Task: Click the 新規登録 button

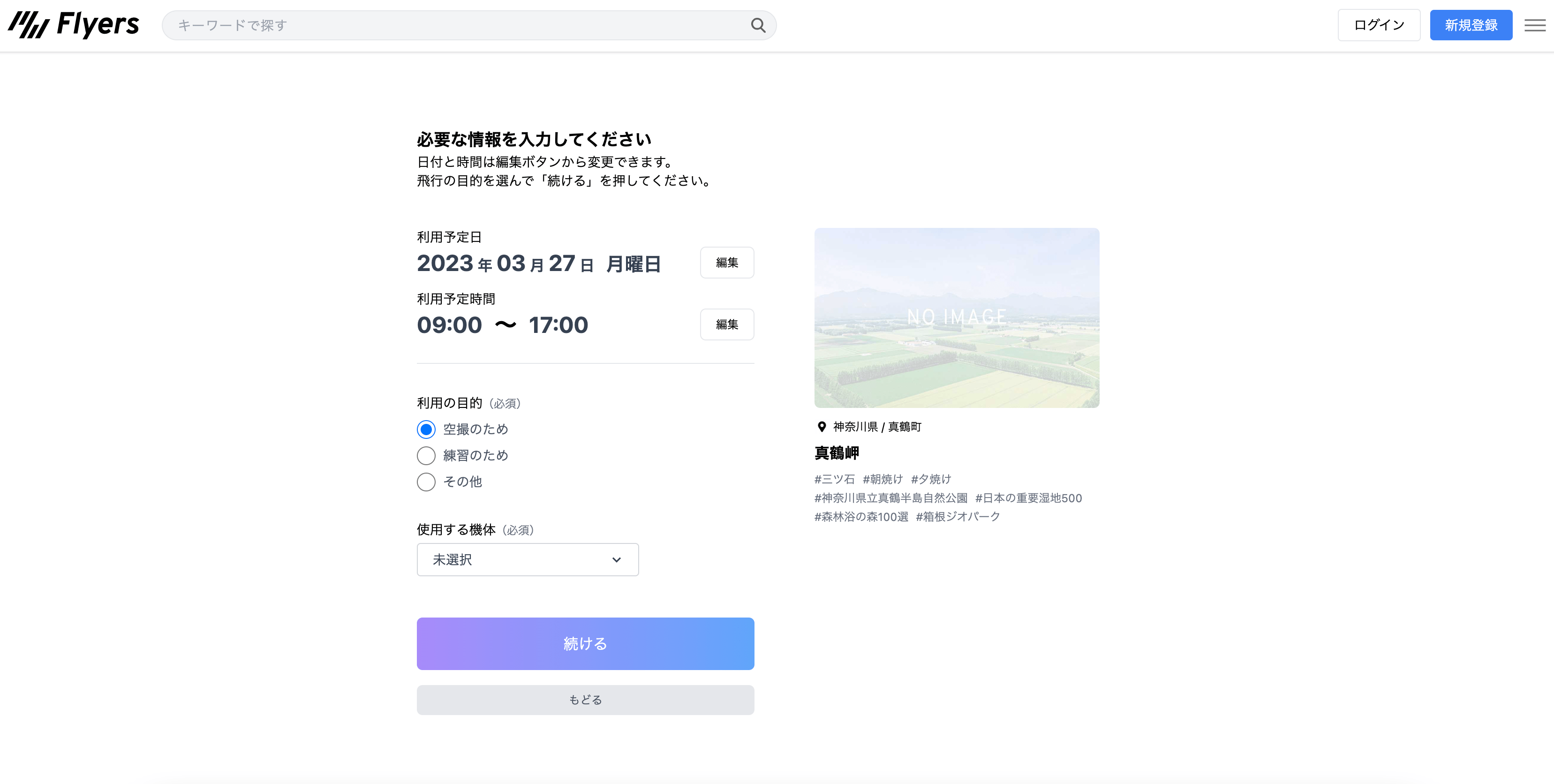Action: pyautogui.click(x=1470, y=25)
